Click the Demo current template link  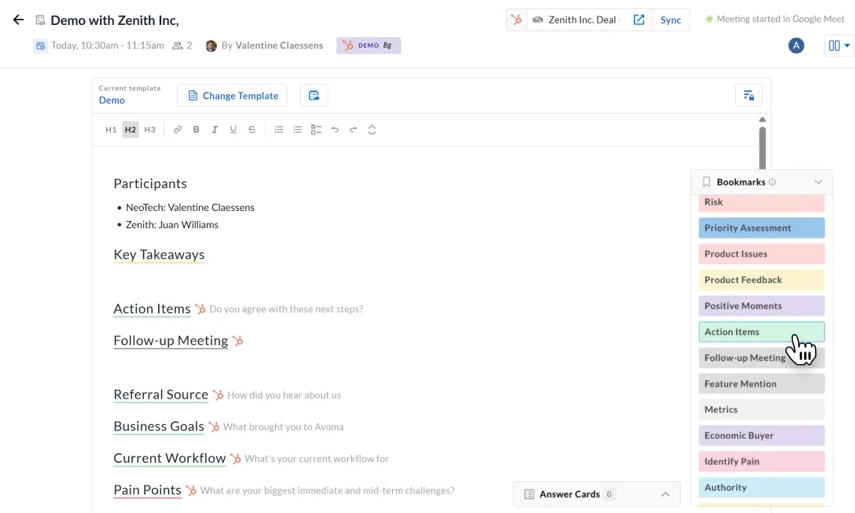[x=112, y=100]
